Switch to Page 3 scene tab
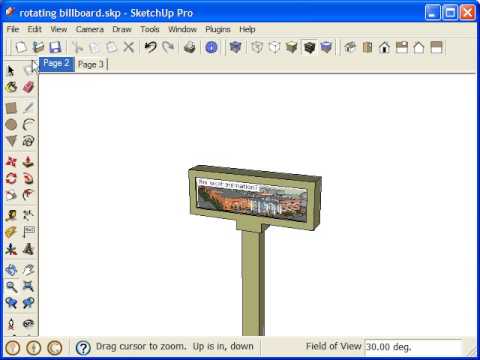The image size is (480, 360). [91, 64]
